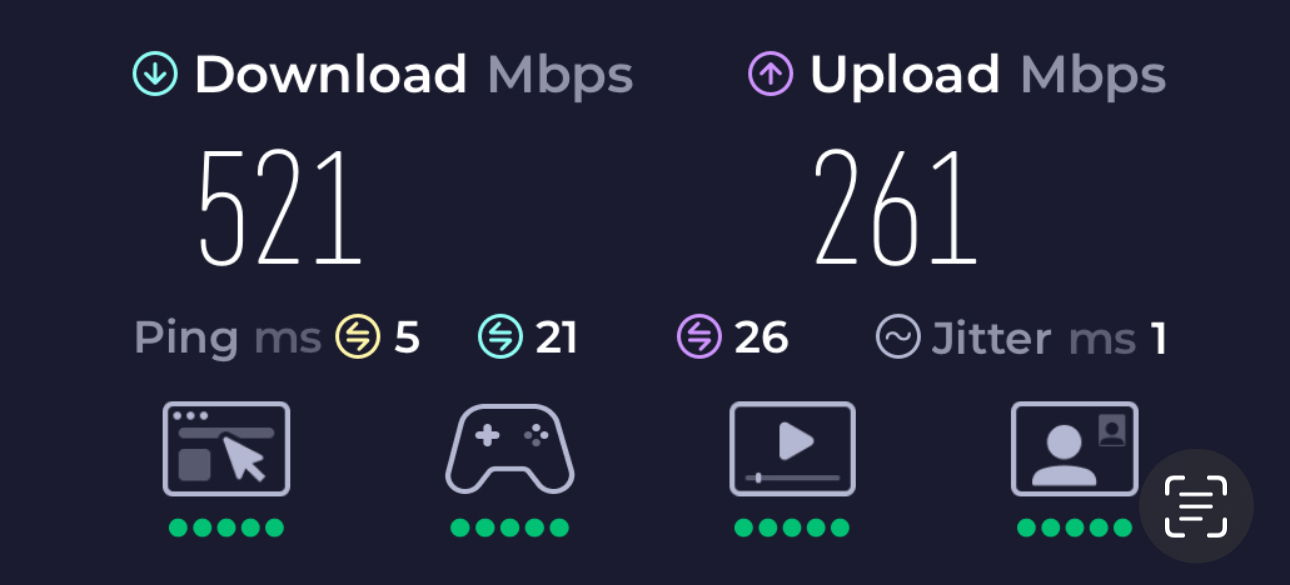Viewport: 1290px width, 585px height.
Task: Open the video chat performance icon
Action: pos(1075,448)
